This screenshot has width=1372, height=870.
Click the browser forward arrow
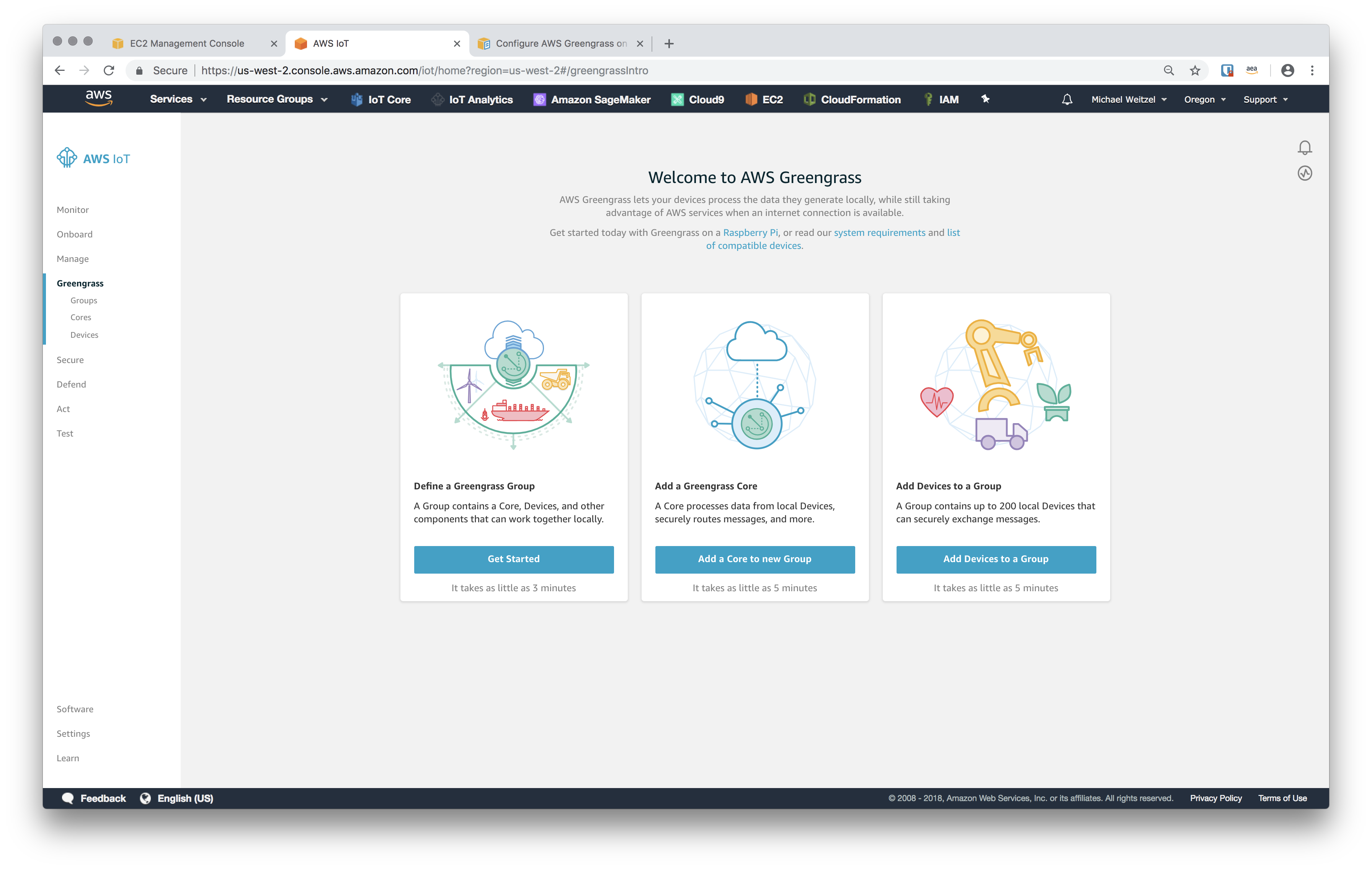point(84,70)
